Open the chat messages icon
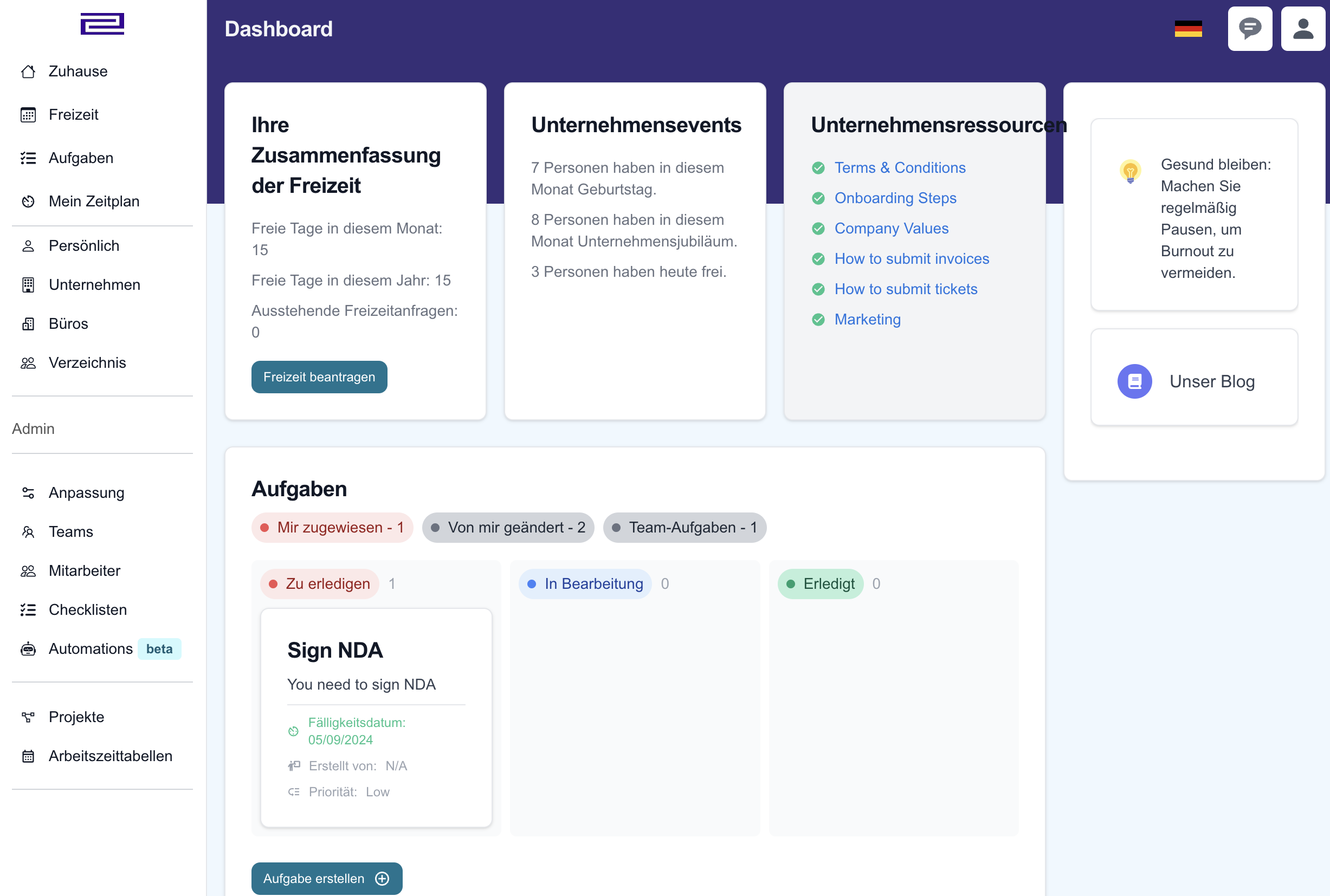Screen dimensions: 1330x896 click(1250, 29)
